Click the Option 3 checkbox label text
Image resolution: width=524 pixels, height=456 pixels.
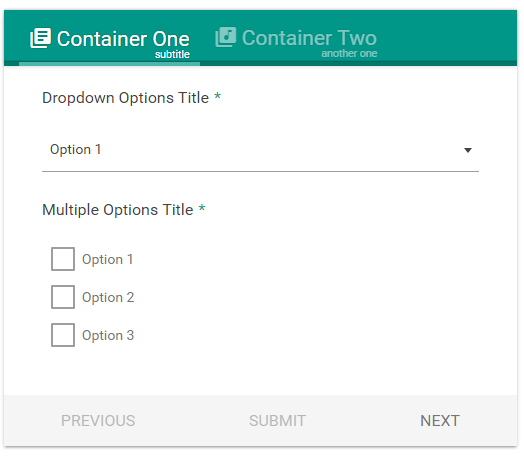coord(108,335)
